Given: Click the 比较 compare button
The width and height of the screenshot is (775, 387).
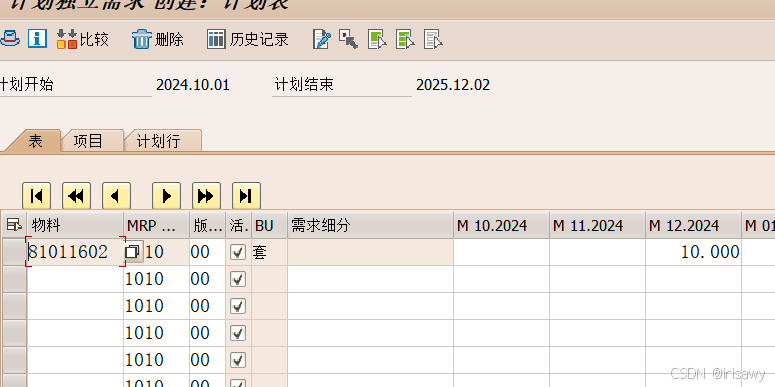Looking at the screenshot, I should (83, 39).
